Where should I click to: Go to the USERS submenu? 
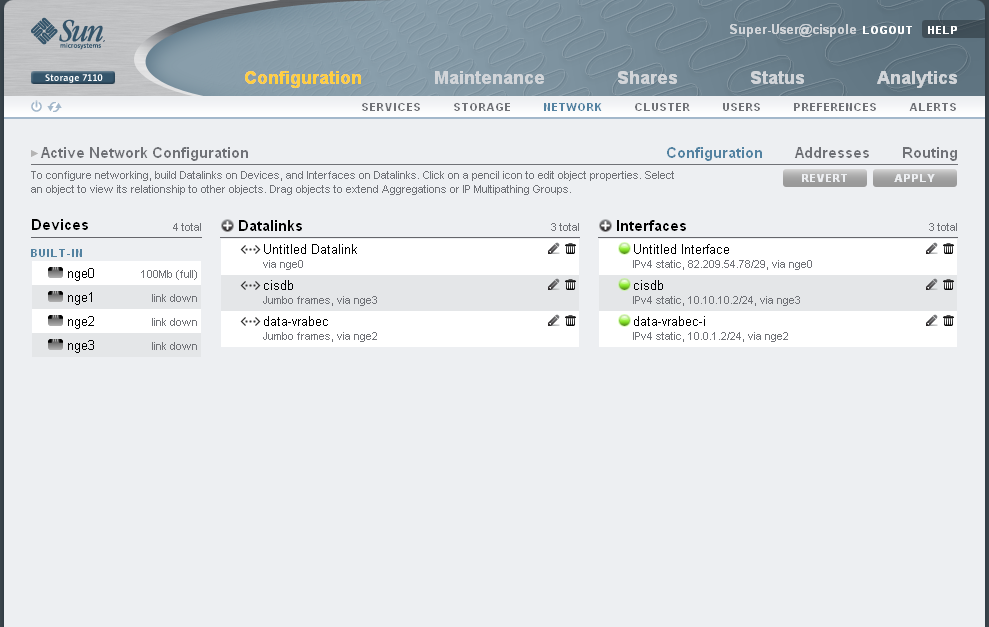pos(741,107)
